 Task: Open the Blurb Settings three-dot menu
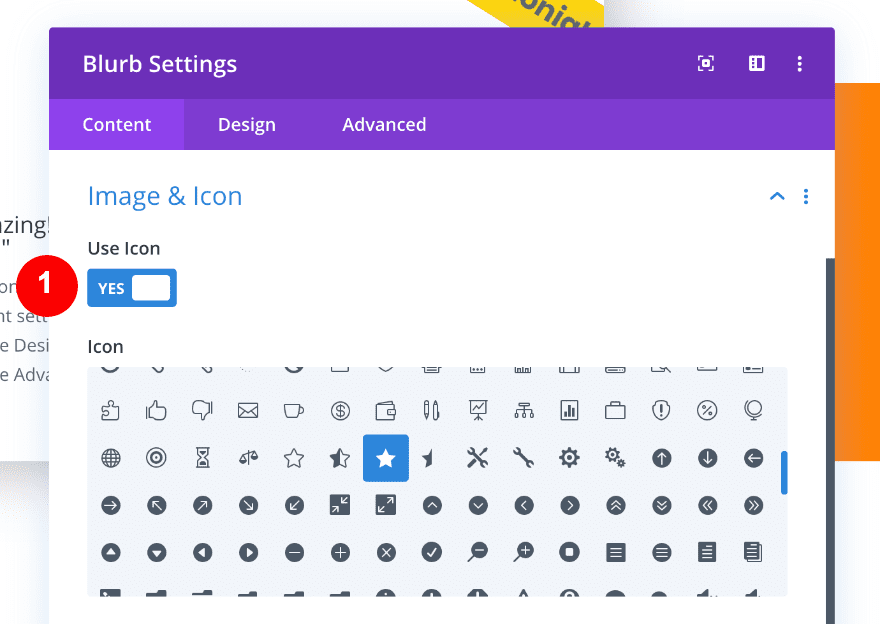[x=800, y=63]
